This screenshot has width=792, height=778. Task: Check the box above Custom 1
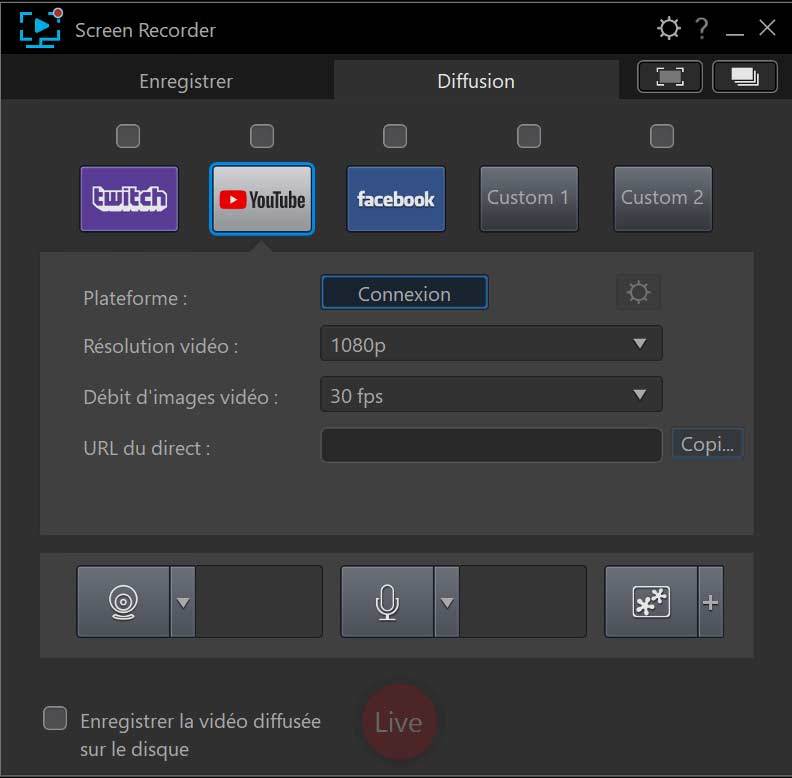tap(529, 136)
